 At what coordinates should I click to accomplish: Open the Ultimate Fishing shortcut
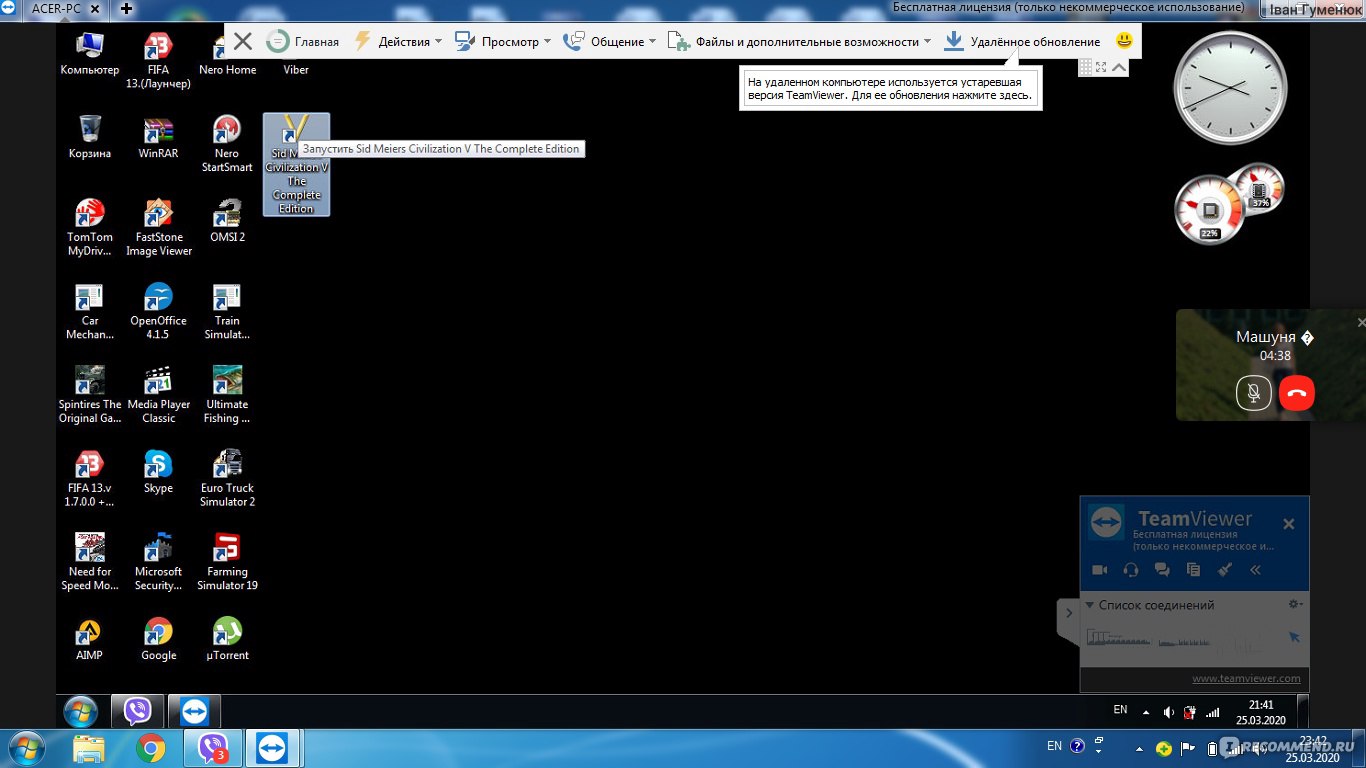point(227,396)
